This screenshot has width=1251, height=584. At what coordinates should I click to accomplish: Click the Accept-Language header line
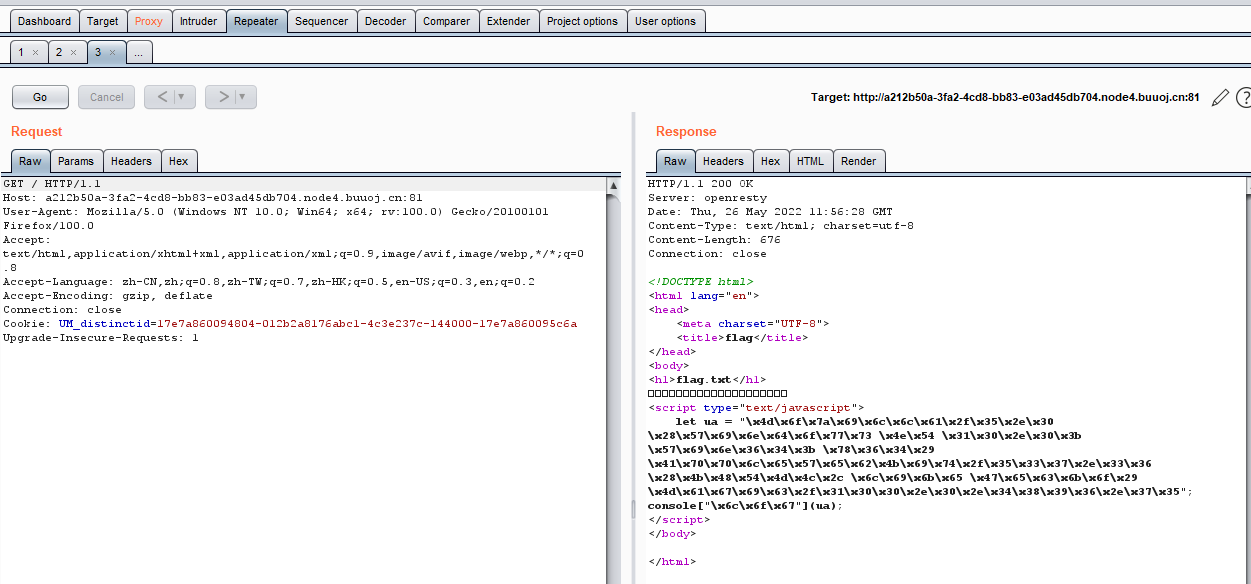[x=269, y=282]
